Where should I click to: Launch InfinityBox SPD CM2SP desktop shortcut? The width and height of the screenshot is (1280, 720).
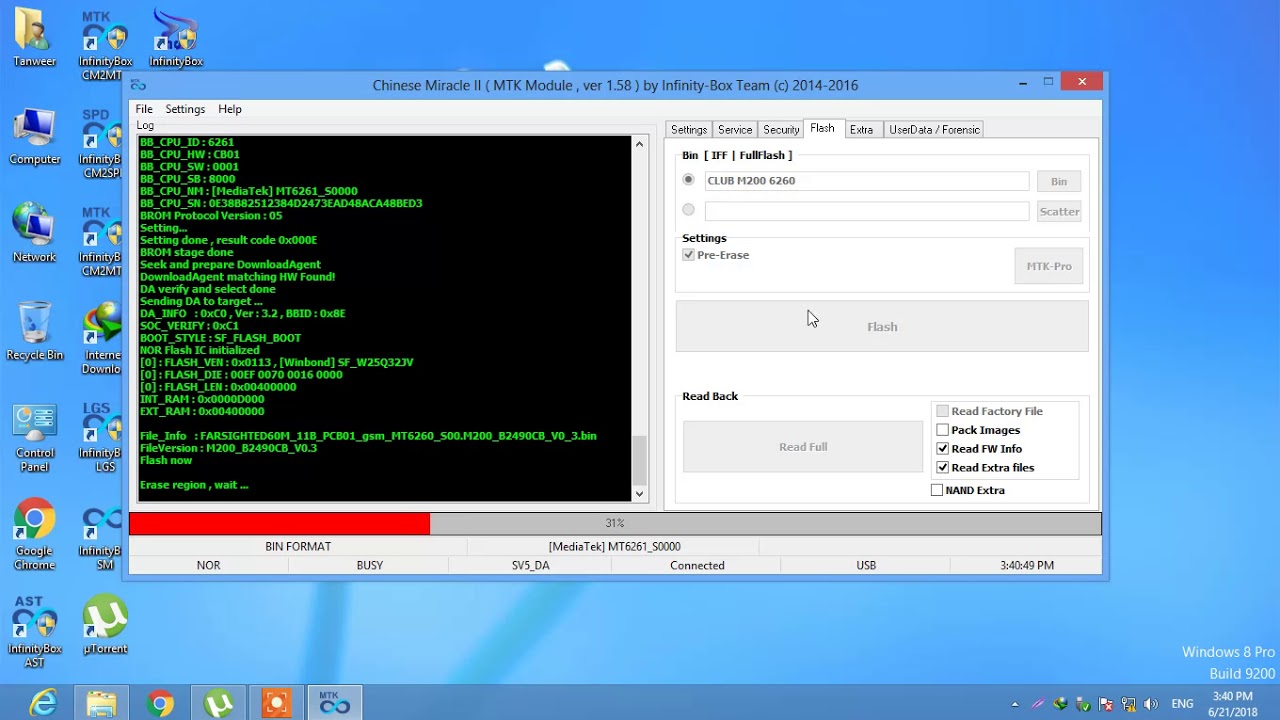(x=101, y=145)
